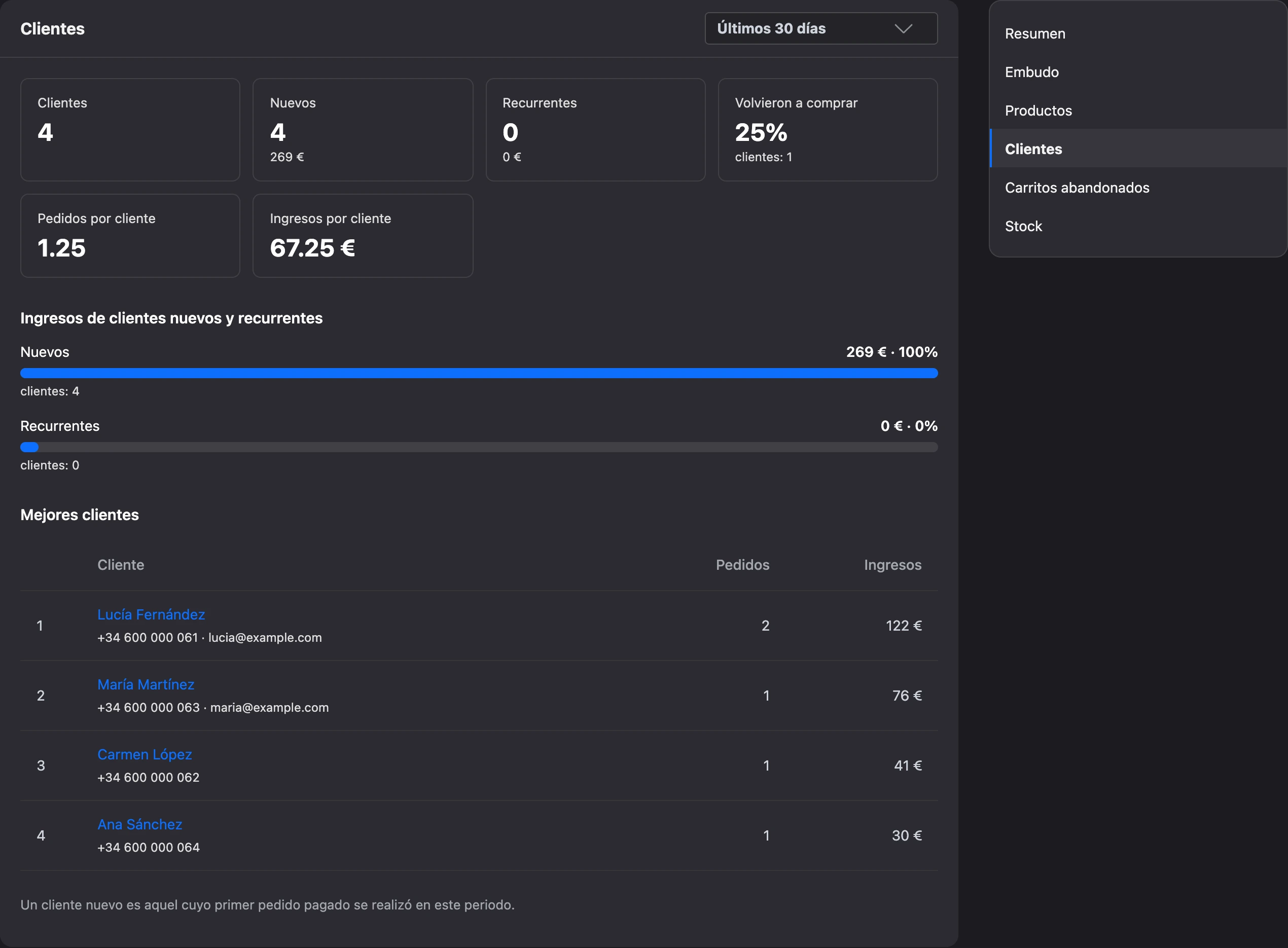Click the 269 € · 100% value label
The height and width of the screenshot is (948, 1288).
891,352
